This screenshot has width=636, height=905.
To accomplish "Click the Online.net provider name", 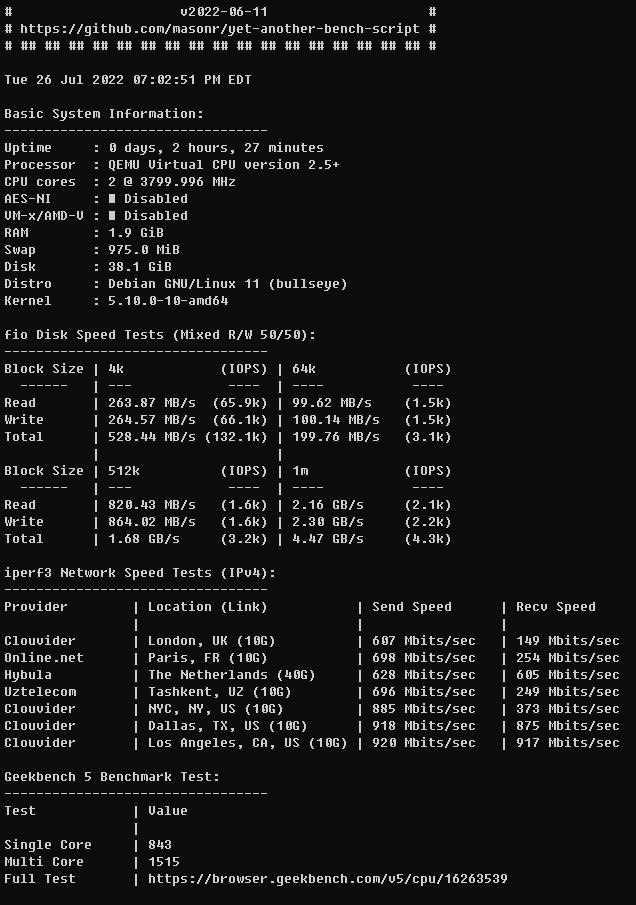I will tap(44, 658).
